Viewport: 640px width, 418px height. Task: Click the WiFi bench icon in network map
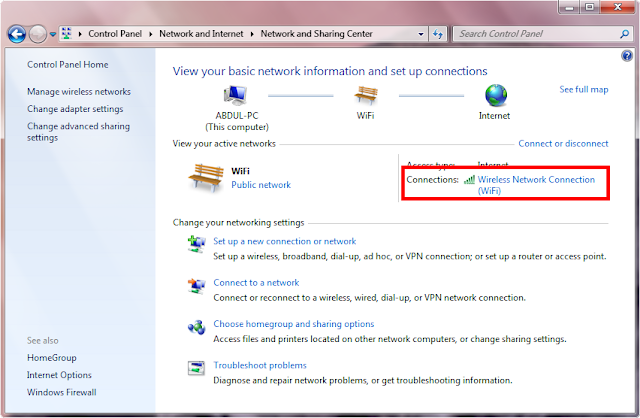[x=366, y=96]
